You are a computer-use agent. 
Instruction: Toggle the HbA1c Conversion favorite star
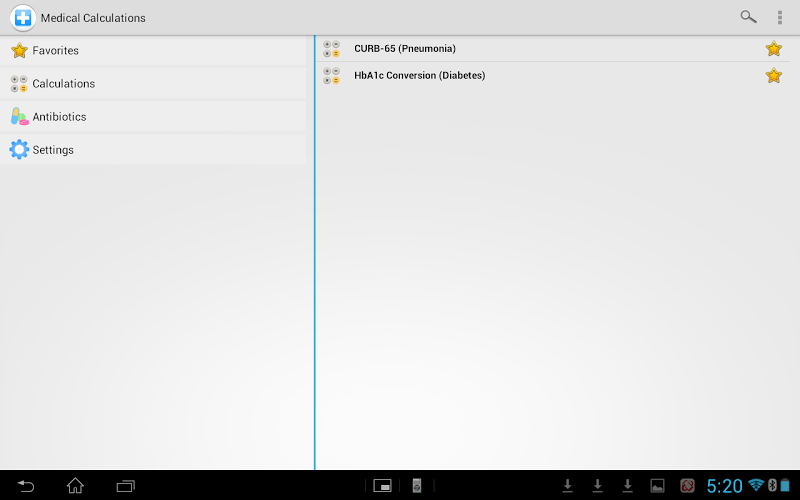(x=773, y=76)
